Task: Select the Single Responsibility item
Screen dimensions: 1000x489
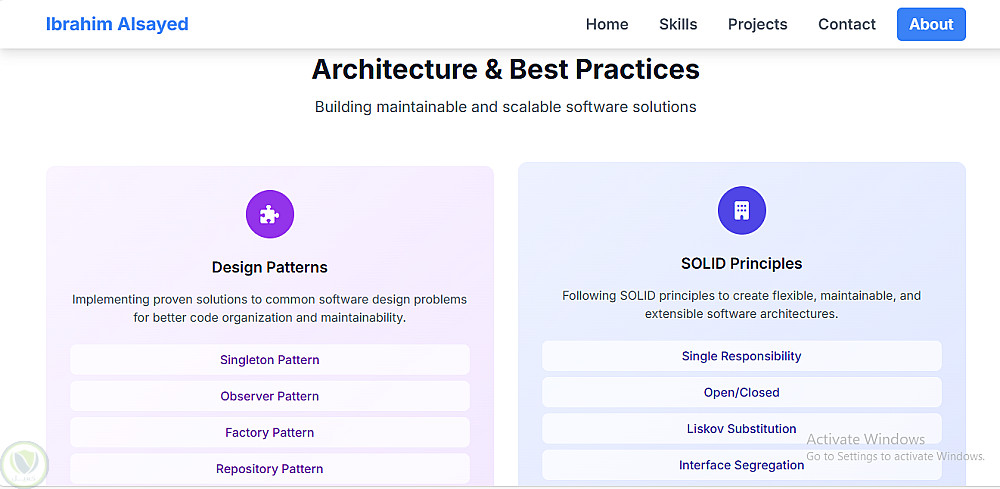Action: point(742,356)
